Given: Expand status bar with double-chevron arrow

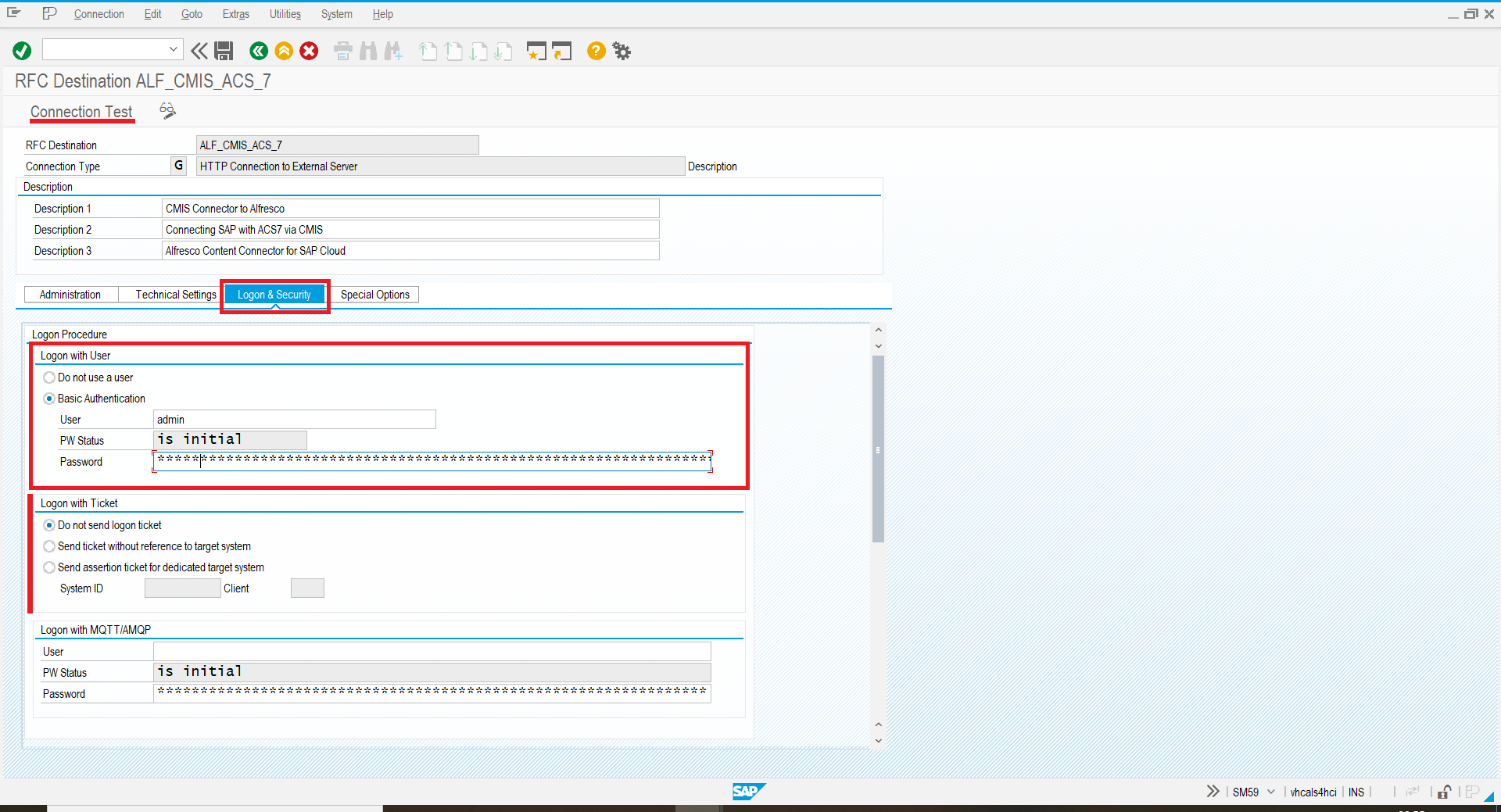Looking at the screenshot, I should tap(1213, 792).
